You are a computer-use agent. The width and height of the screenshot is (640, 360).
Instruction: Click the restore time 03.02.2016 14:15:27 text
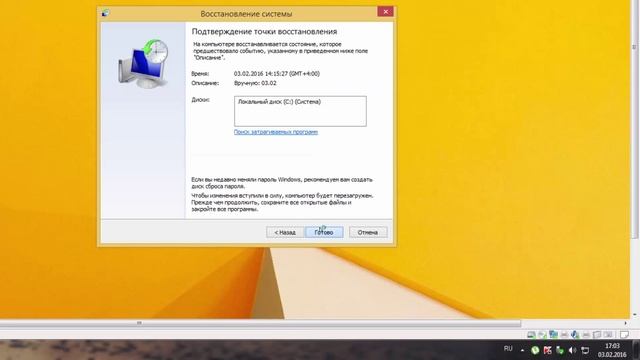tap(277, 74)
